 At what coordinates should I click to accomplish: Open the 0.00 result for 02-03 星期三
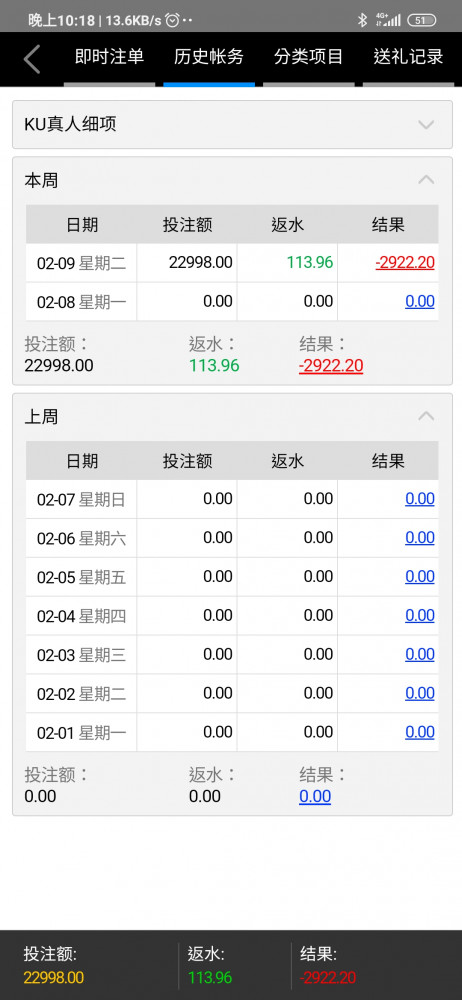tap(420, 654)
